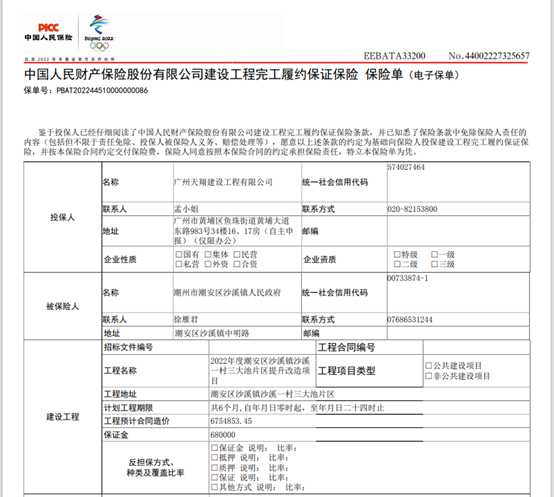
Task: Tick the 国有 checkbox
Action: (179, 254)
